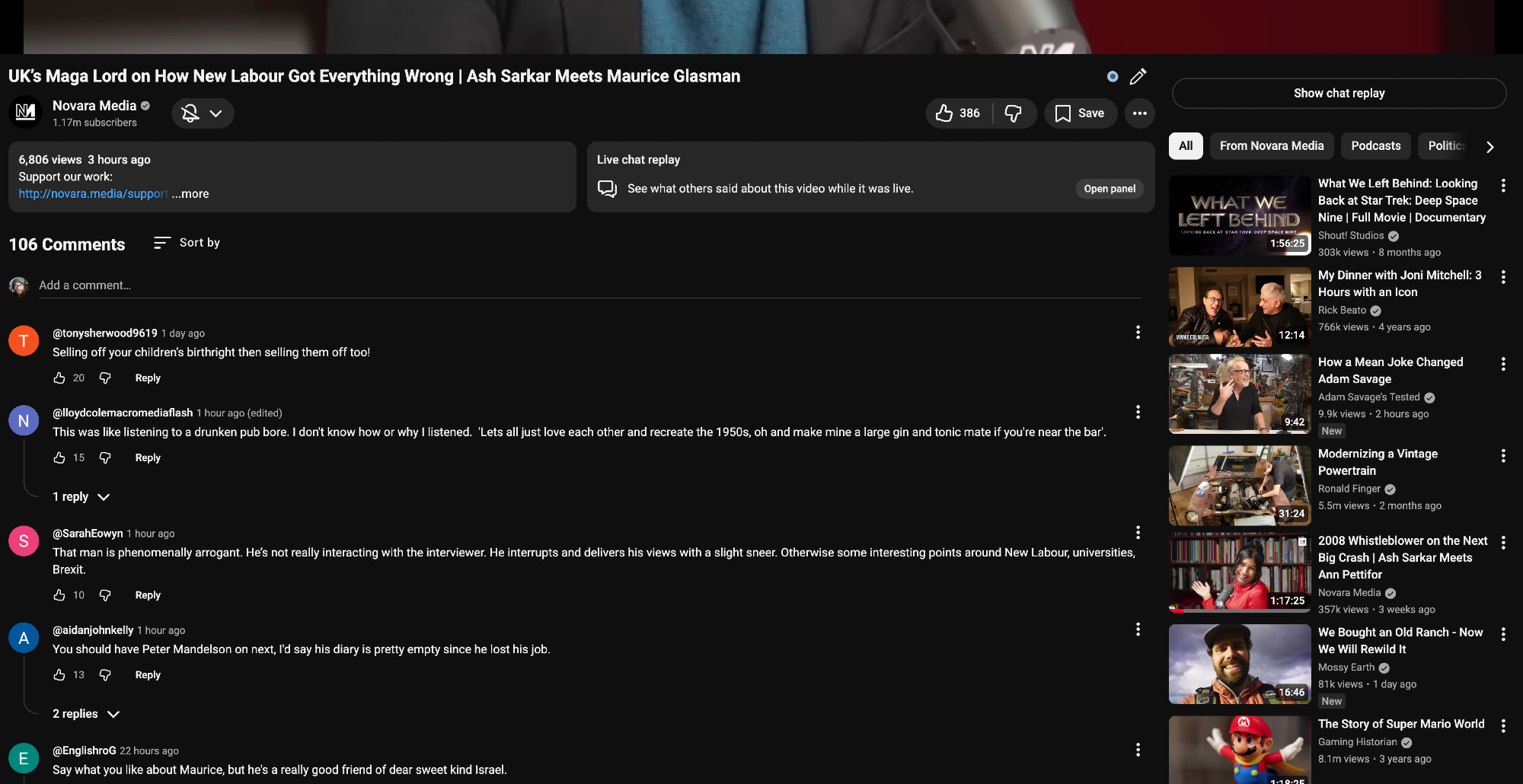1523x784 pixels.
Task: Open Rick Beato Joni Mitchell video thumbnail
Action: 1239,307
